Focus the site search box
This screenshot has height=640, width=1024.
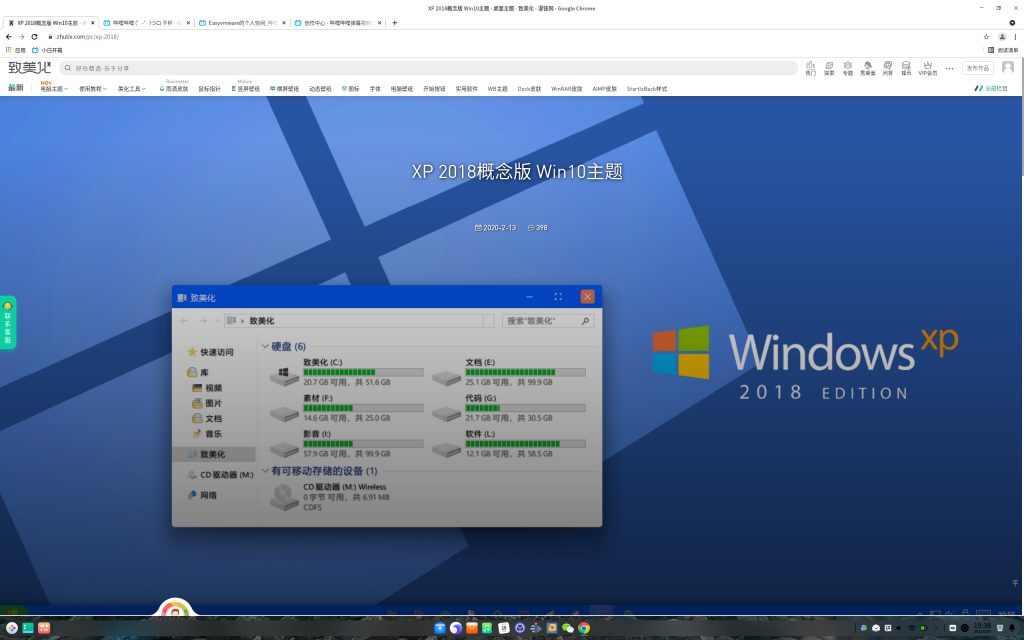(428, 68)
